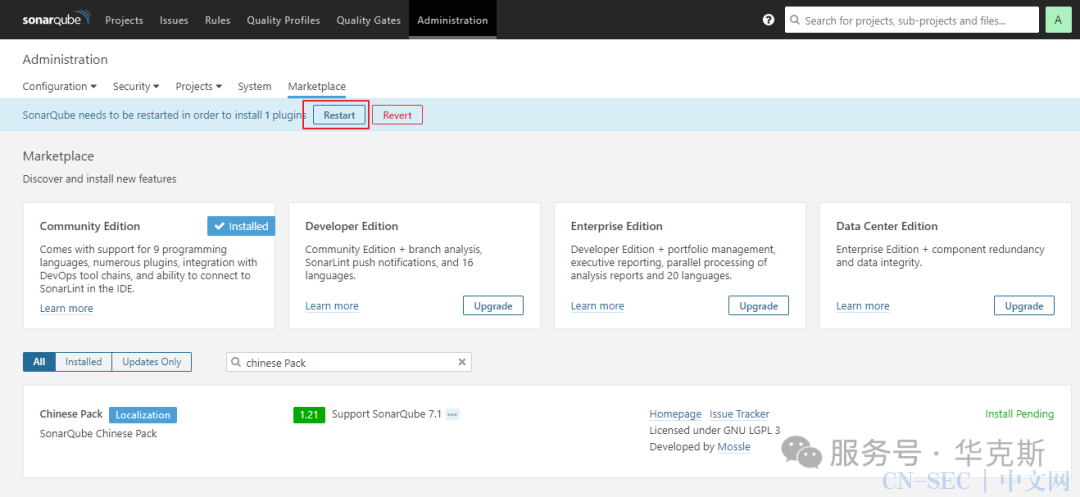The image size is (1080, 497).
Task: Select the Updates Only filter
Action: 152,362
